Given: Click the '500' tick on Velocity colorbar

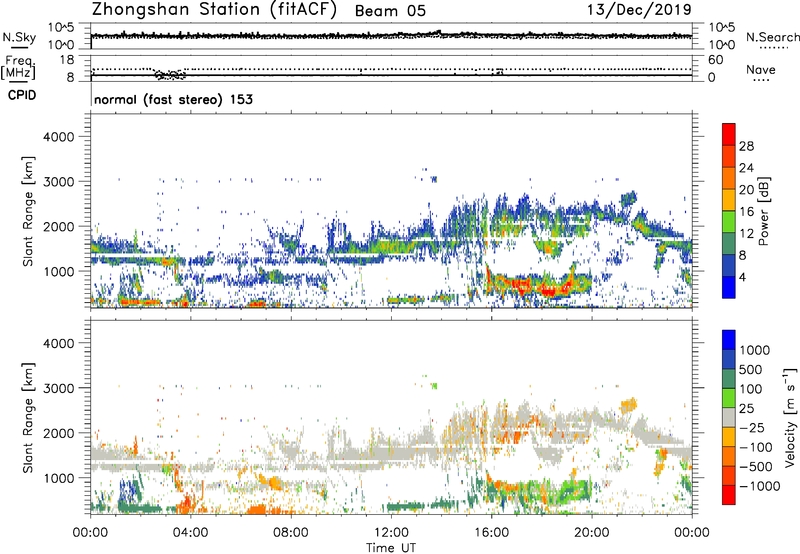Looking at the screenshot, I should [x=751, y=369].
